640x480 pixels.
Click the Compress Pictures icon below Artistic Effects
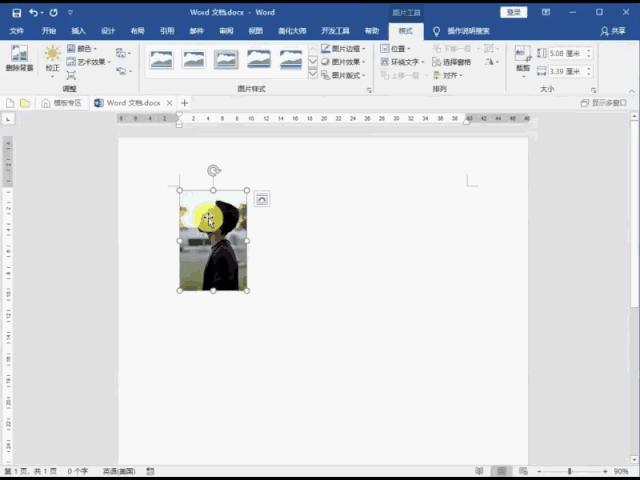coord(71,75)
